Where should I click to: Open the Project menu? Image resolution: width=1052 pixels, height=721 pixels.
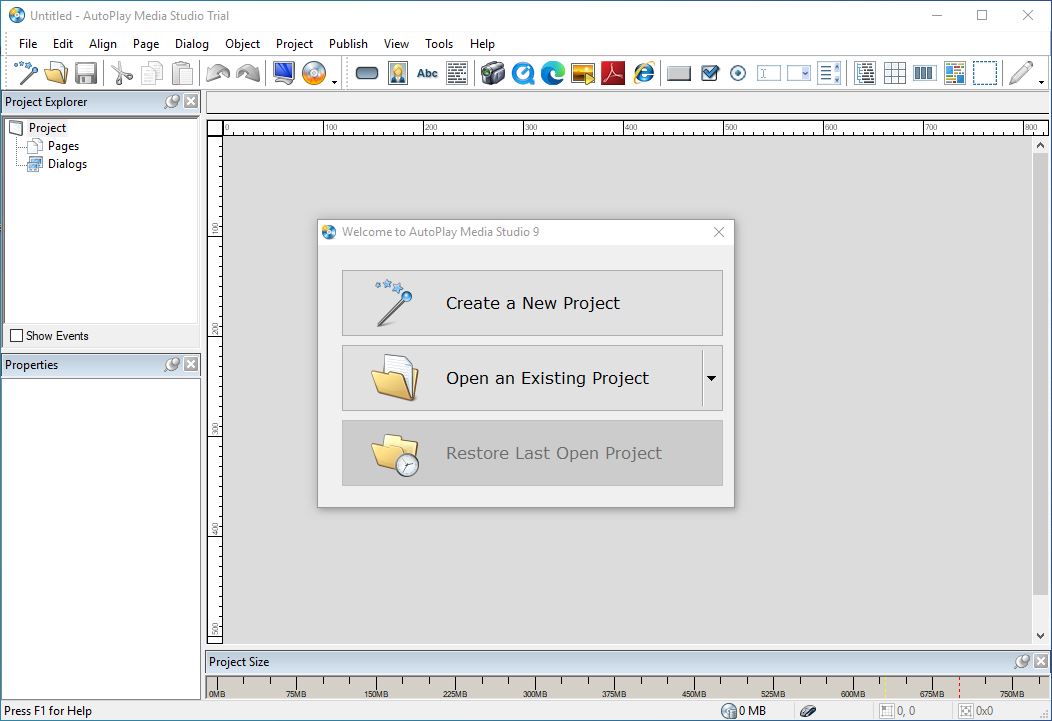pyautogui.click(x=294, y=44)
